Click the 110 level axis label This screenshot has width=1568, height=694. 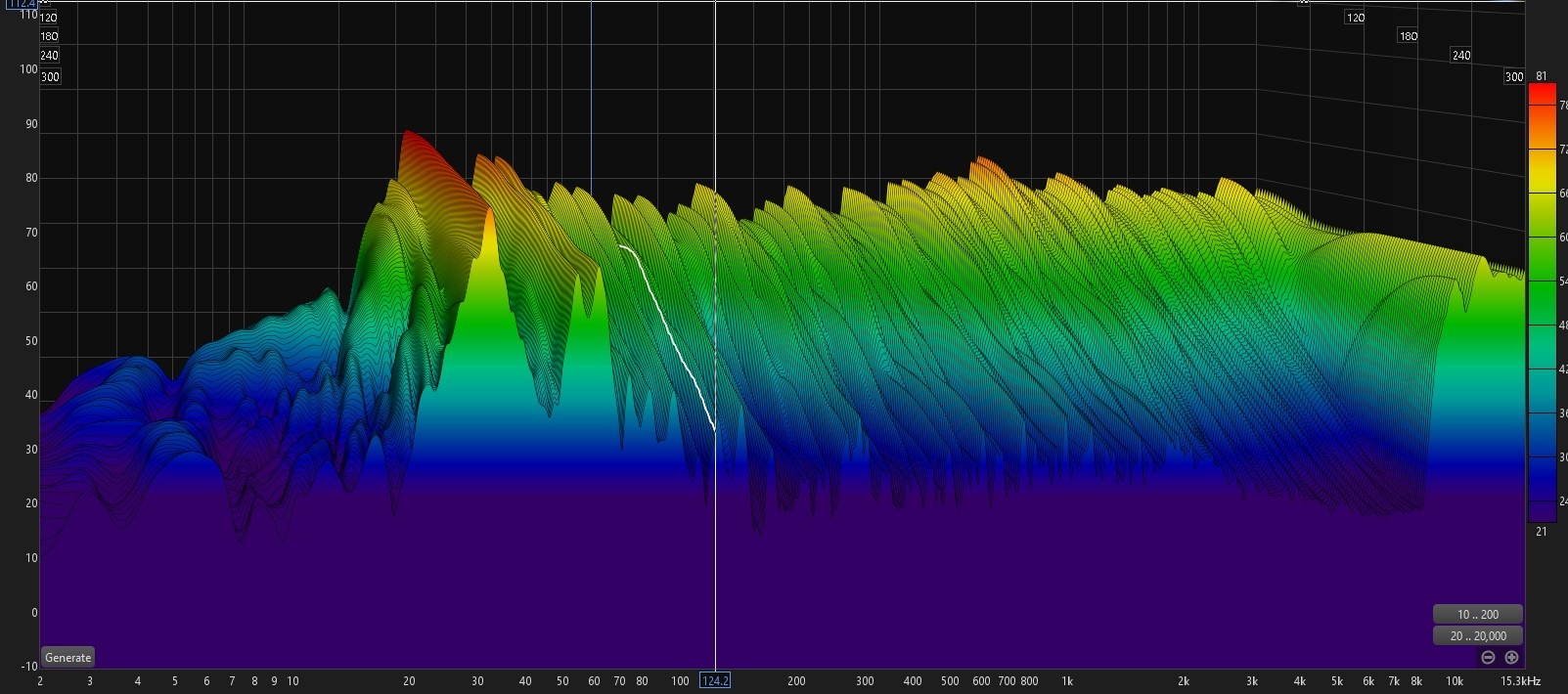28,15
